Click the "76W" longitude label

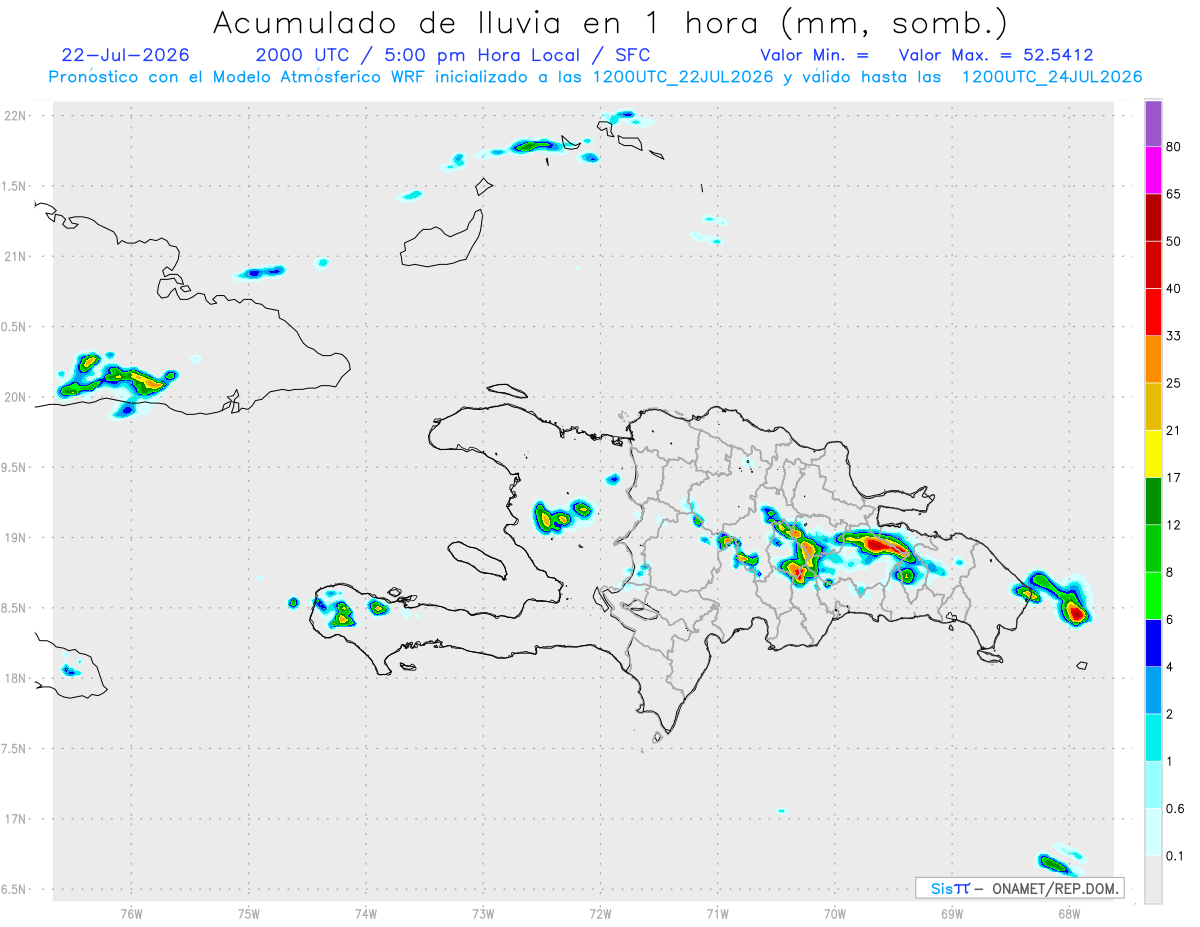[x=131, y=913]
